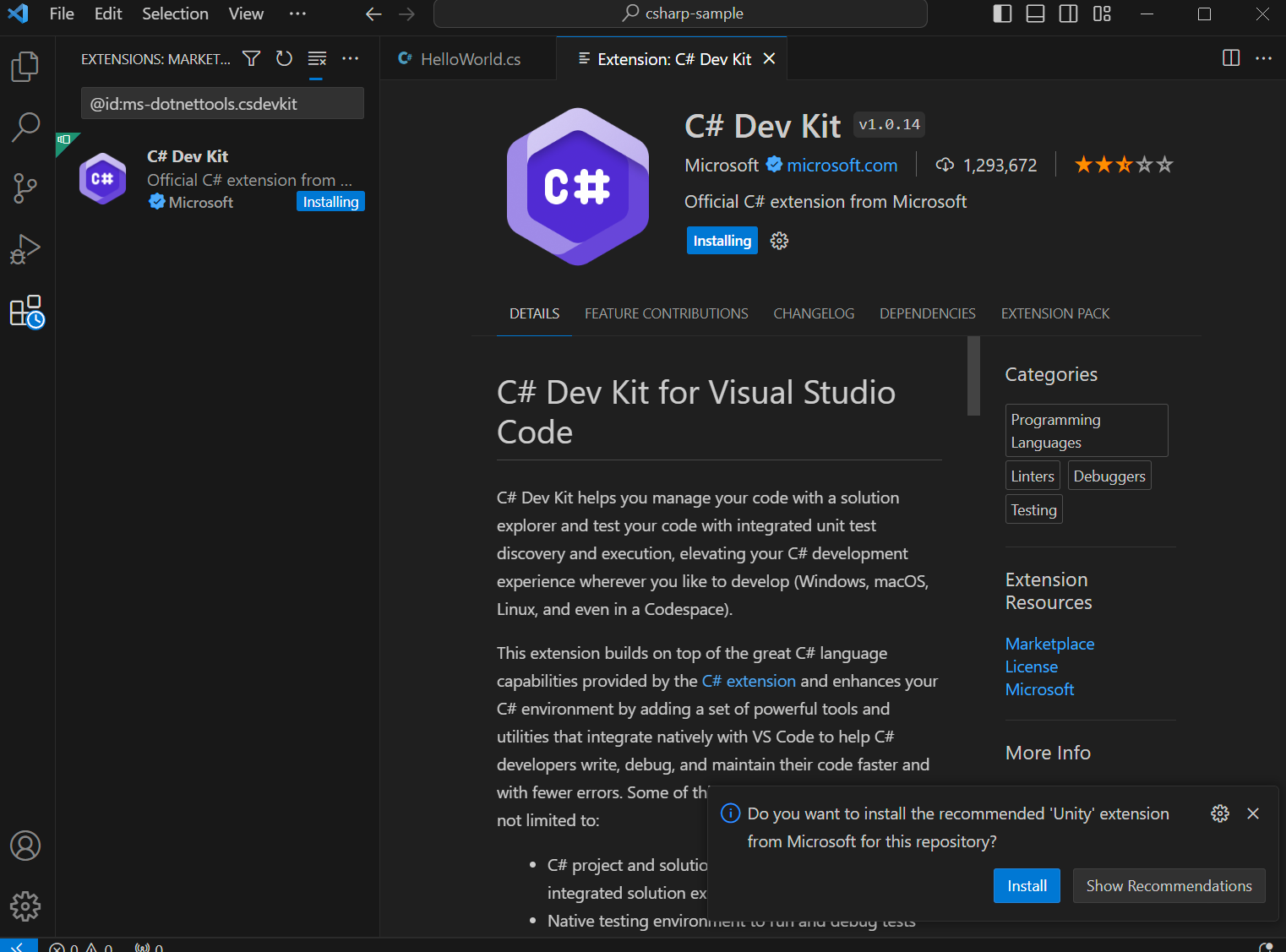Click the csharp-sample command center search box
The height and width of the screenshot is (952, 1286).
point(680,14)
